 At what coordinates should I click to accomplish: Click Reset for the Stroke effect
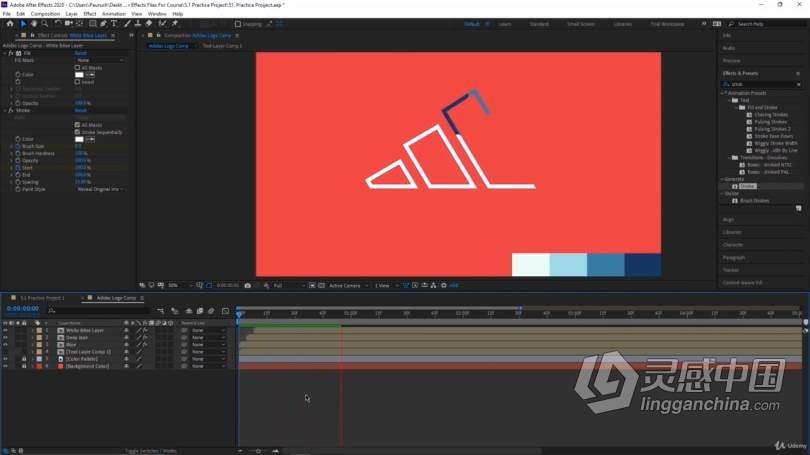coord(81,111)
